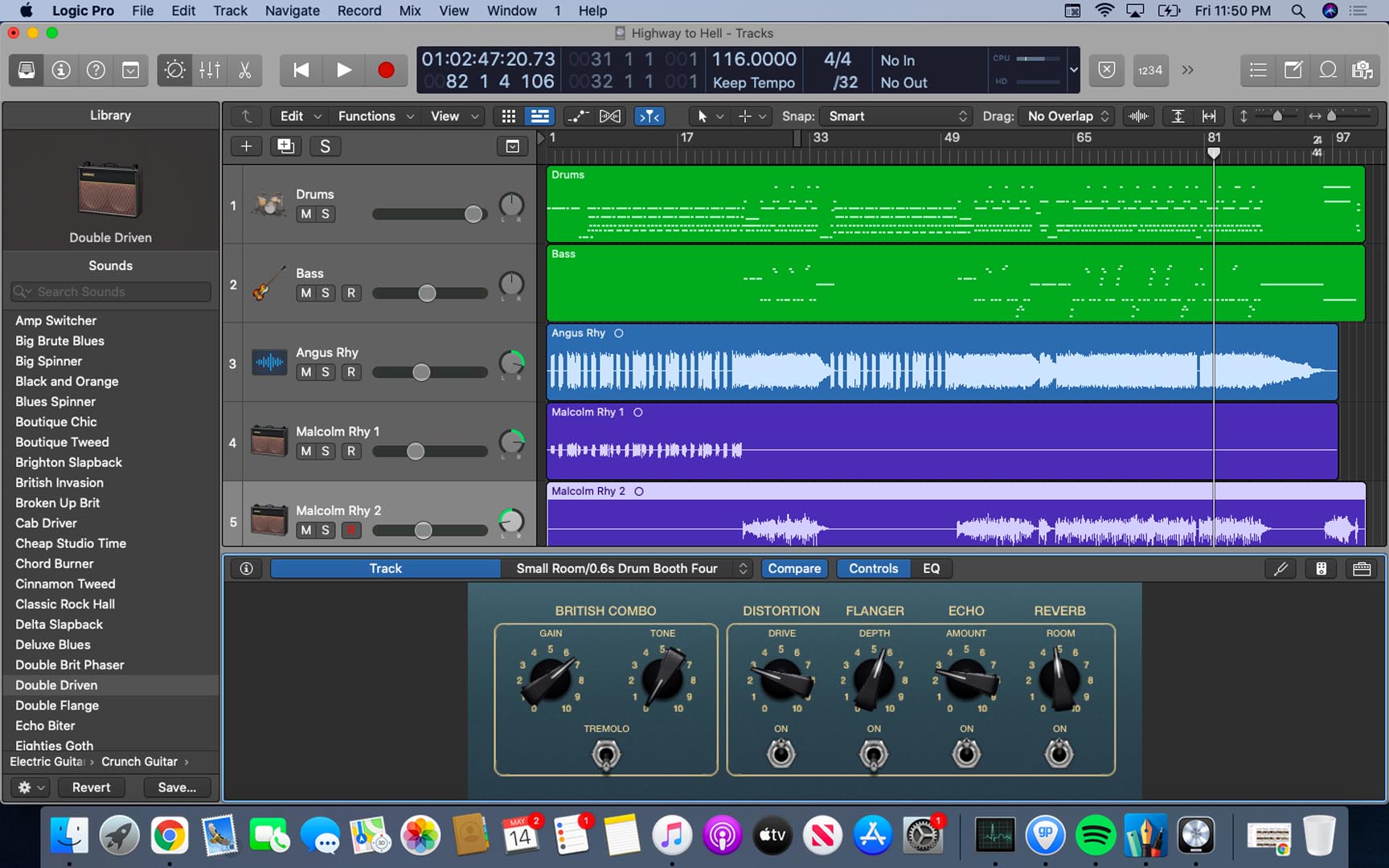Open the Track menu in menu bar
The image size is (1389, 868).
(230, 10)
